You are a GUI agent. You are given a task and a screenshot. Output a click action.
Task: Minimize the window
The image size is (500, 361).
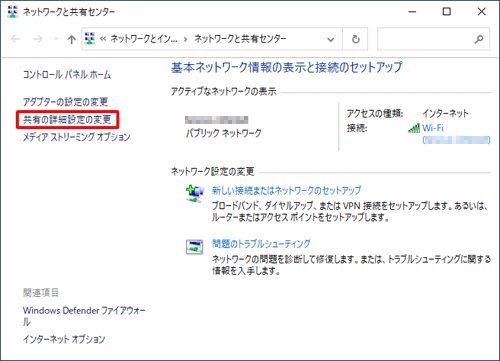point(412,12)
